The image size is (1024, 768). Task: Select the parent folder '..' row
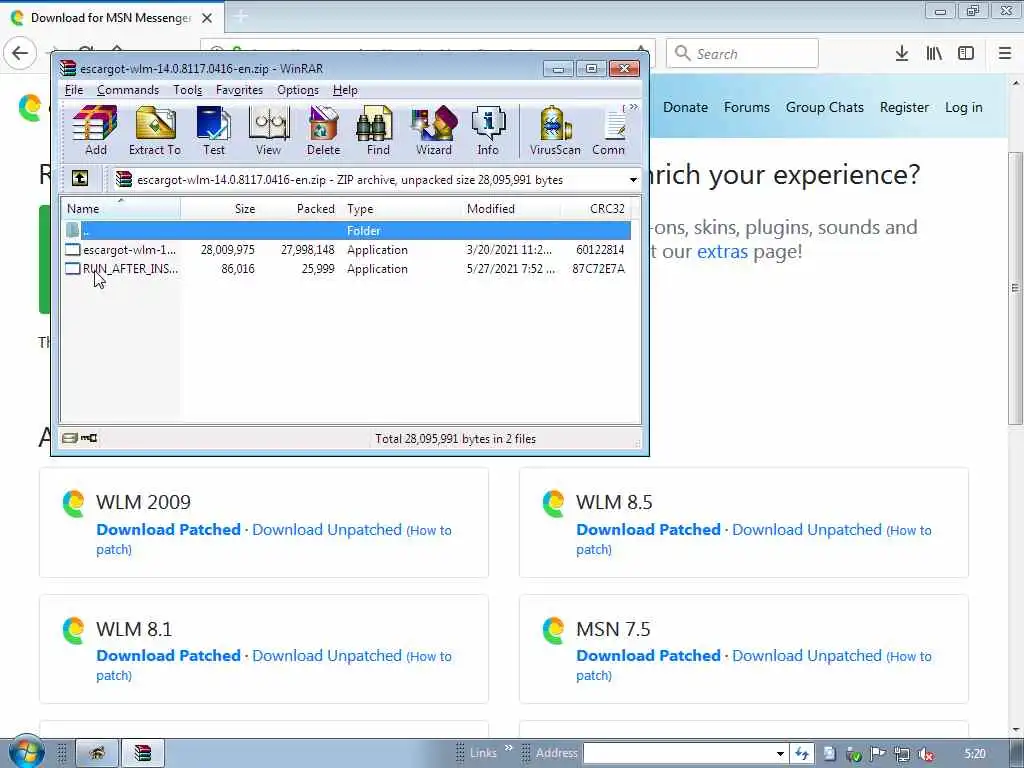[347, 231]
